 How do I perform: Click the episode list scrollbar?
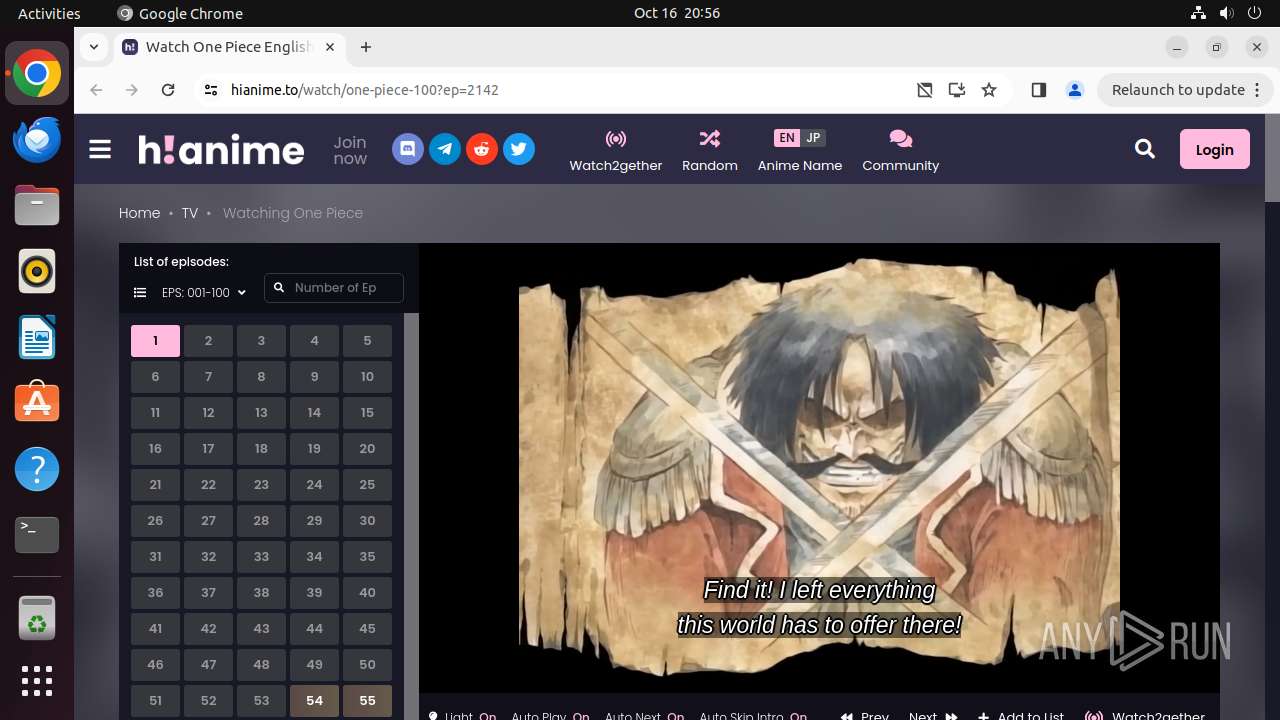410,516
